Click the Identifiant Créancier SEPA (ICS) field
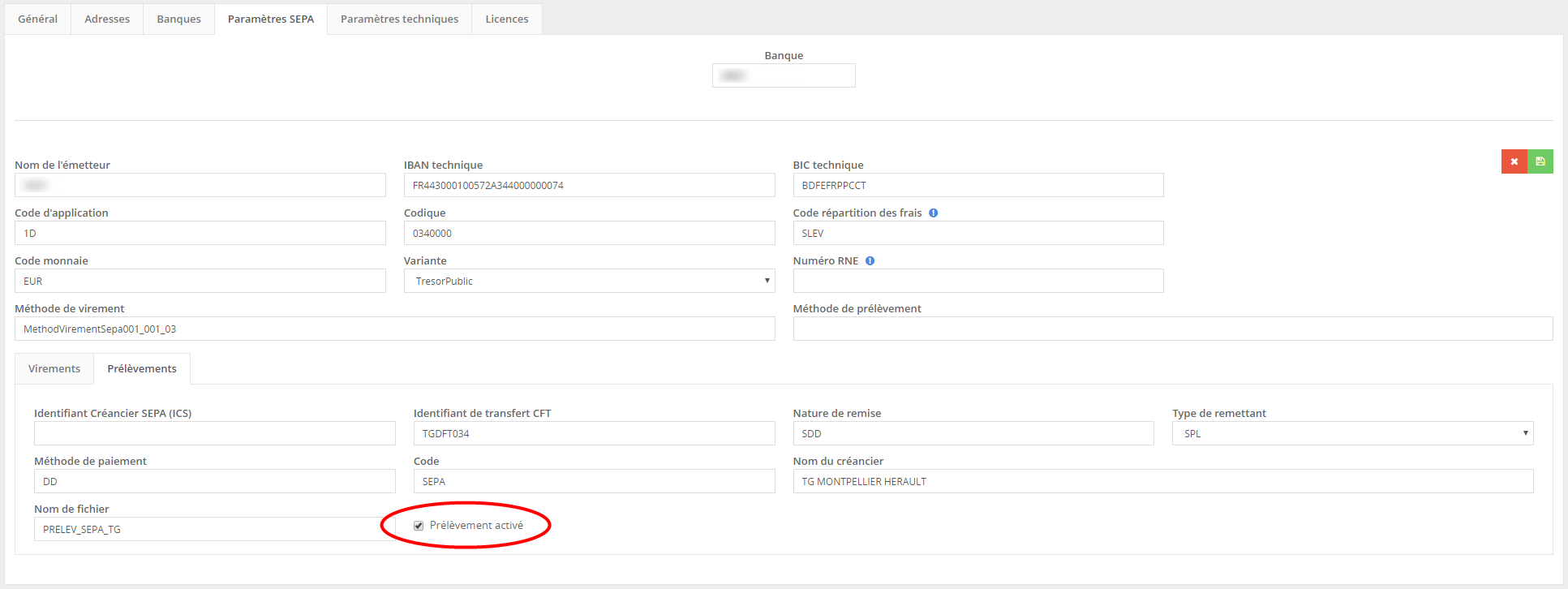This screenshot has height=589, width=1568. 214,433
